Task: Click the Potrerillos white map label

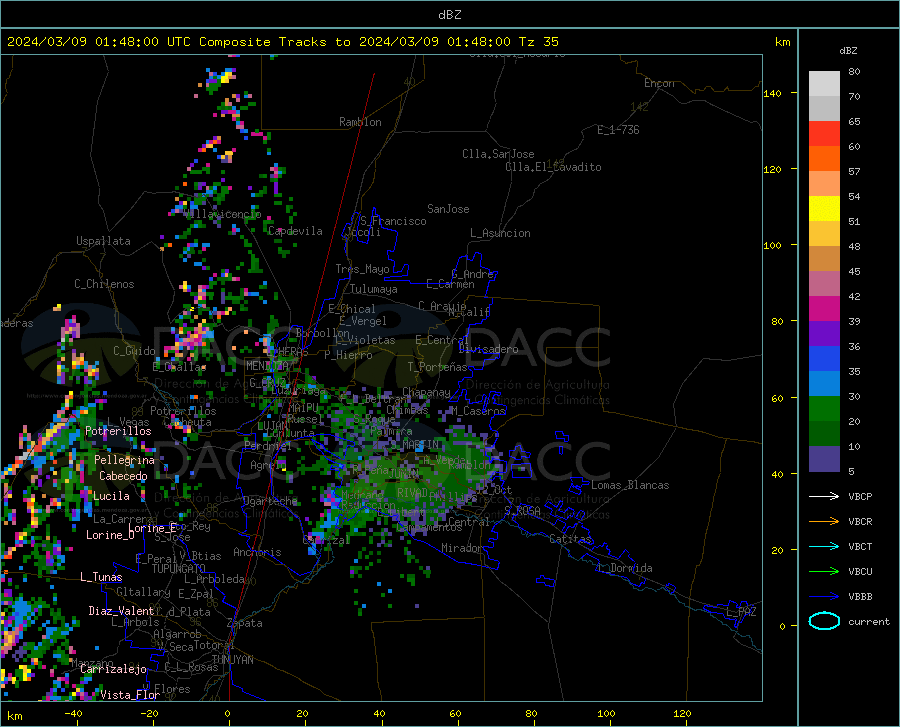Action: [x=118, y=431]
